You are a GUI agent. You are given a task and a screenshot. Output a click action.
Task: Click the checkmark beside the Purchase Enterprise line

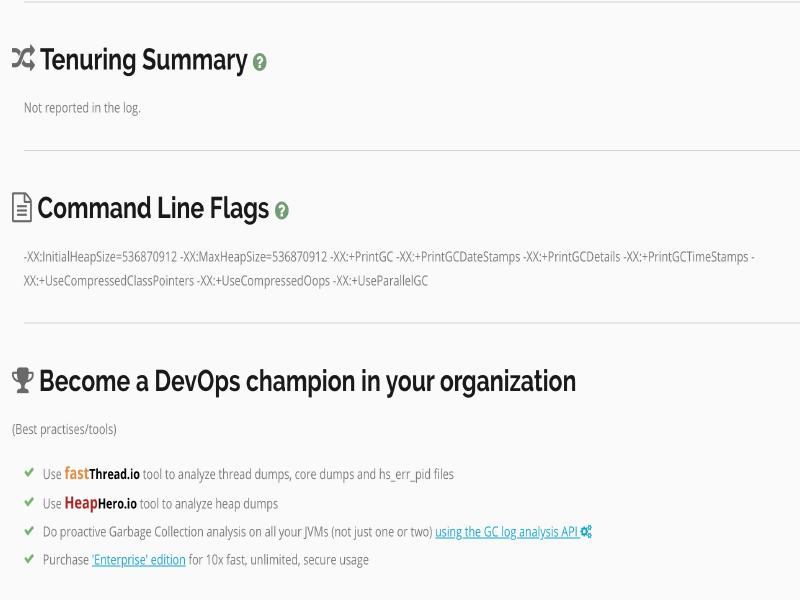[29, 559]
